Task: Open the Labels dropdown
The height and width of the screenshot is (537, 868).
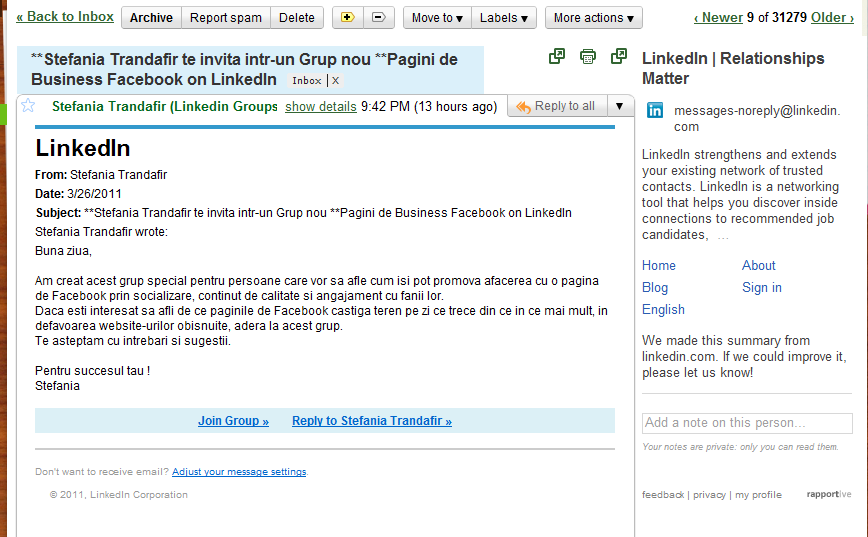Action: pos(504,18)
